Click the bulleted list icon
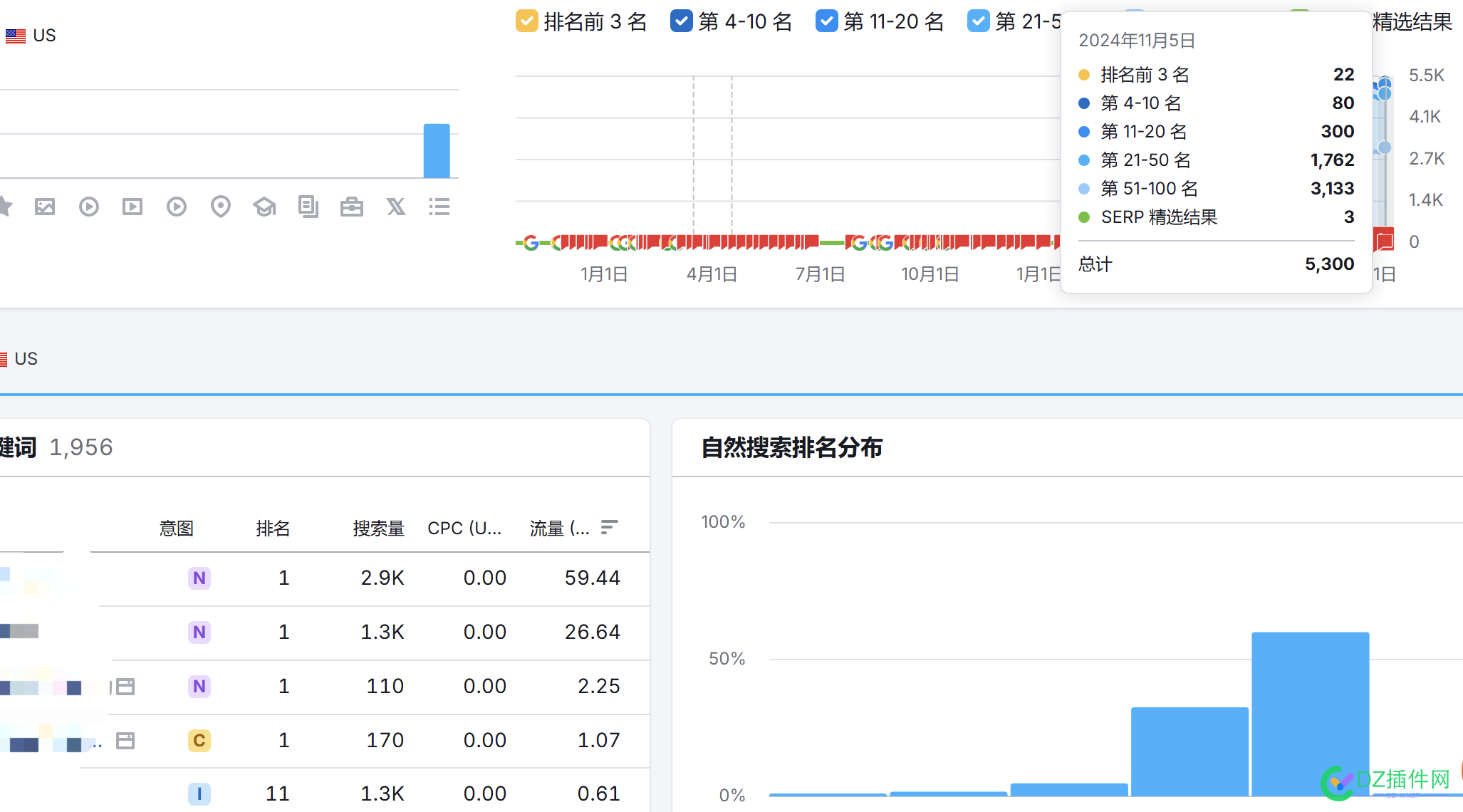The image size is (1463, 812). coord(439,207)
